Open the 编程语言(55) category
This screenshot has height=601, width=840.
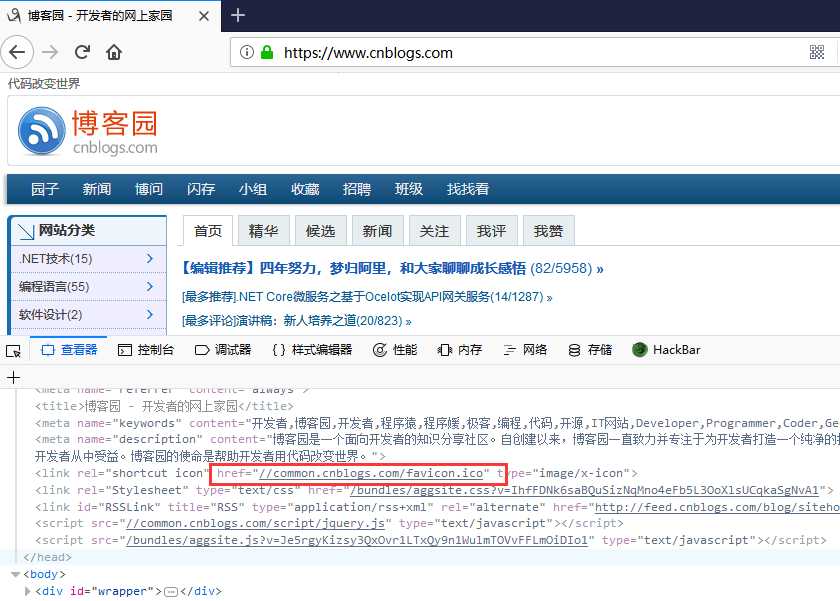[54, 287]
